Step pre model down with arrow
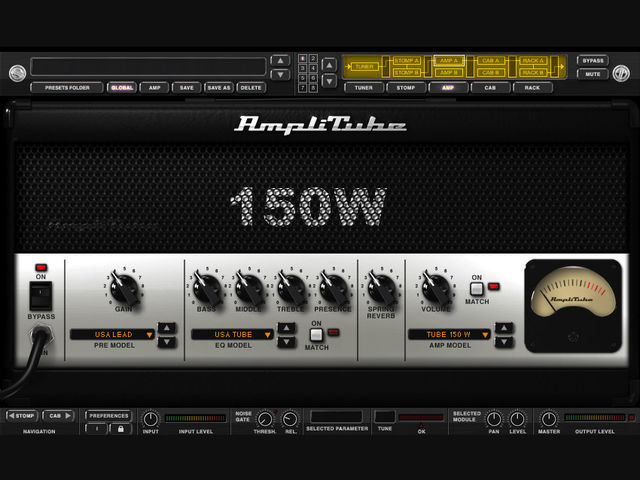The image size is (640, 480). [x=167, y=342]
